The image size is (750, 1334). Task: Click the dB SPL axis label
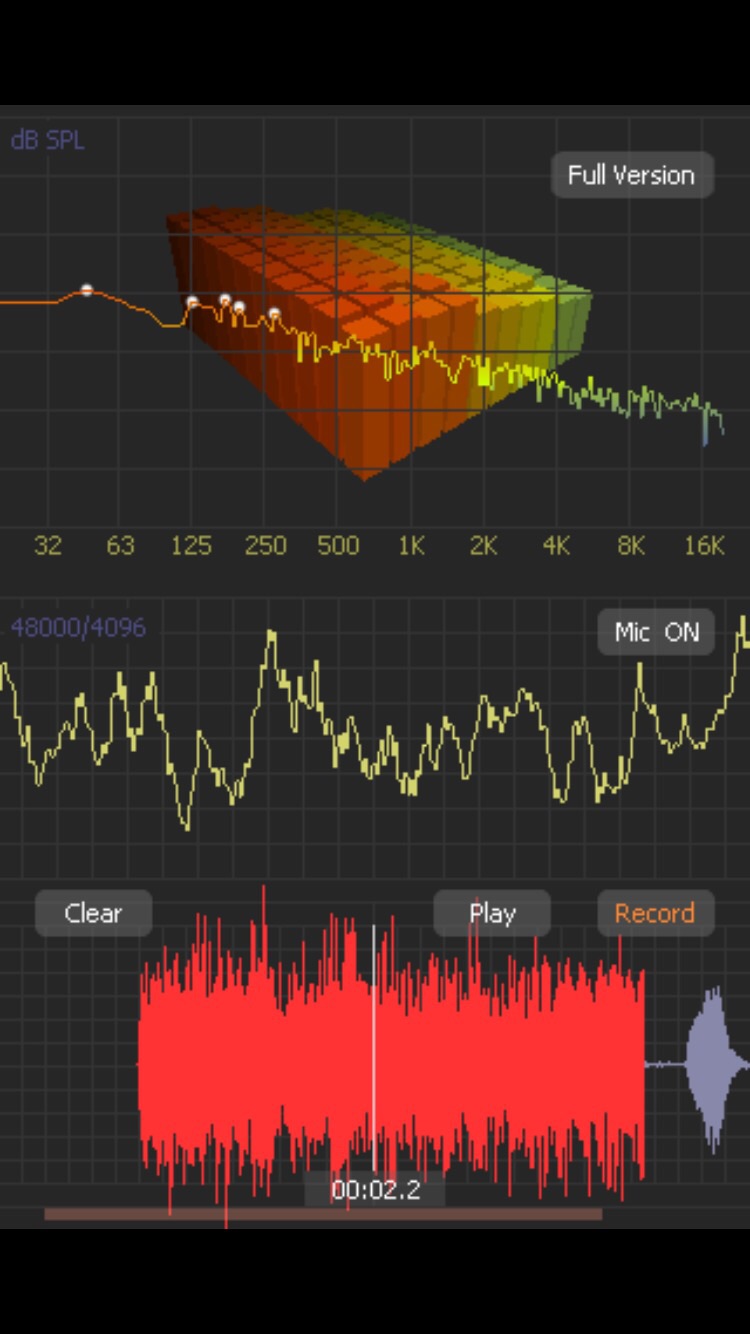[x=47, y=140]
